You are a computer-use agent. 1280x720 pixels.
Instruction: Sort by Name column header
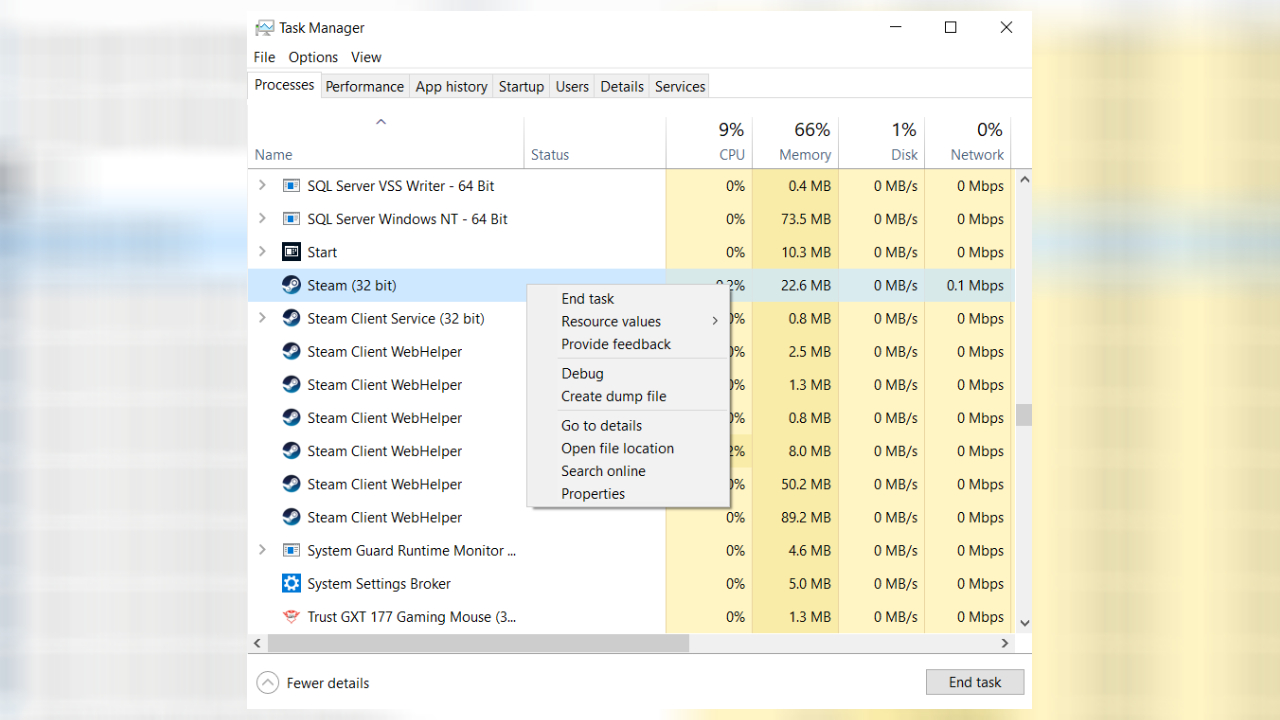pos(386,143)
